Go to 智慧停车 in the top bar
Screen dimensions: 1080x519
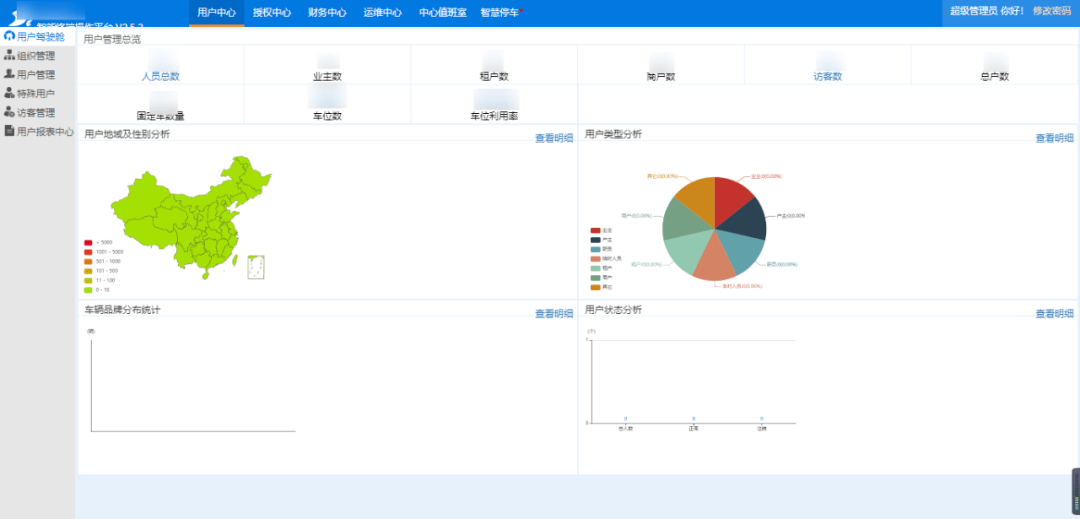click(499, 13)
